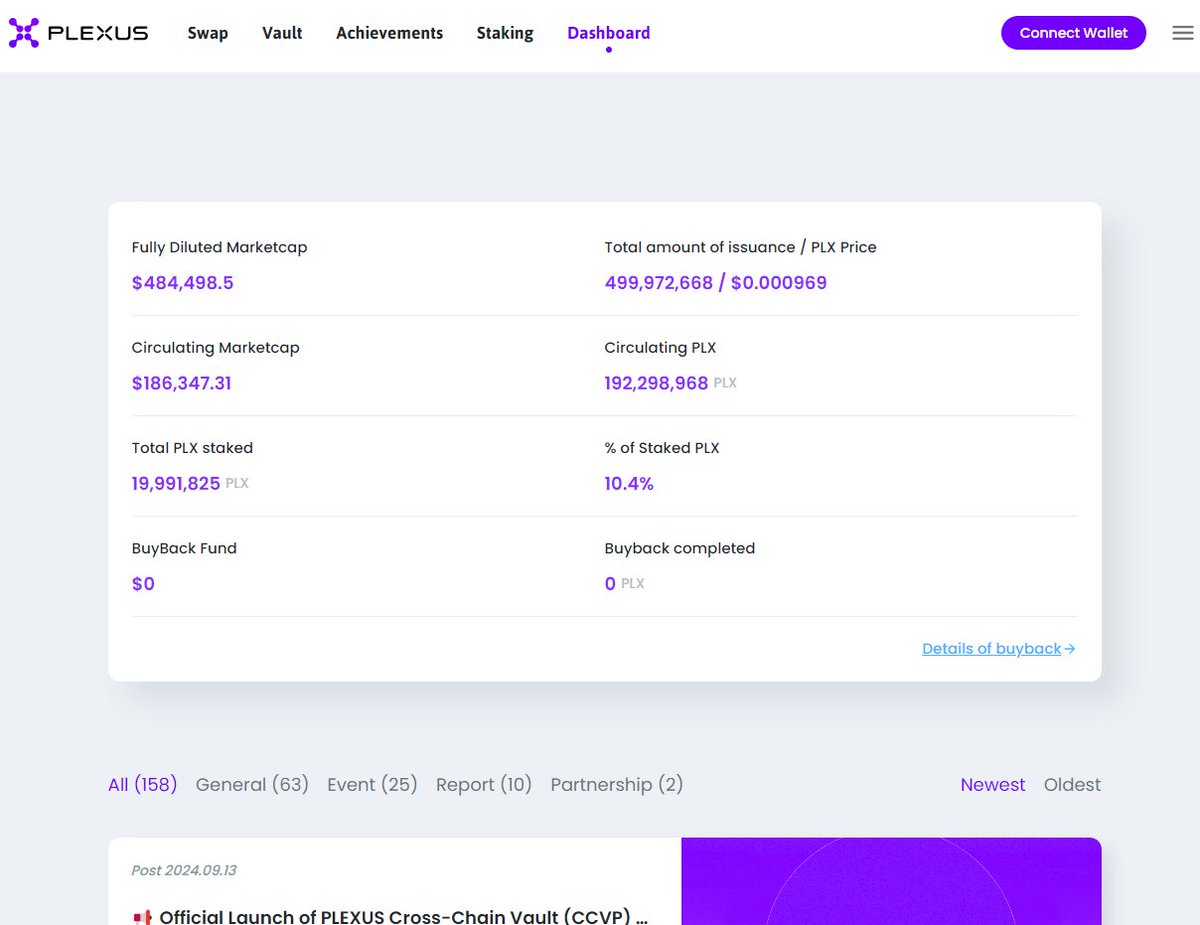The height and width of the screenshot is (925, 1200).
Task: Click the post date 2024.09.13
Action: coord(184,870)
